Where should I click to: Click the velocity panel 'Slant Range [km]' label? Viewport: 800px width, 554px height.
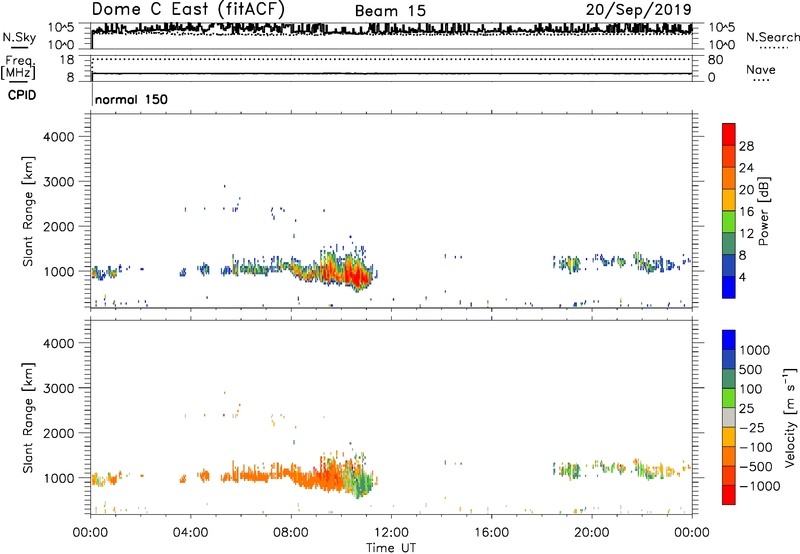[28, 418]
